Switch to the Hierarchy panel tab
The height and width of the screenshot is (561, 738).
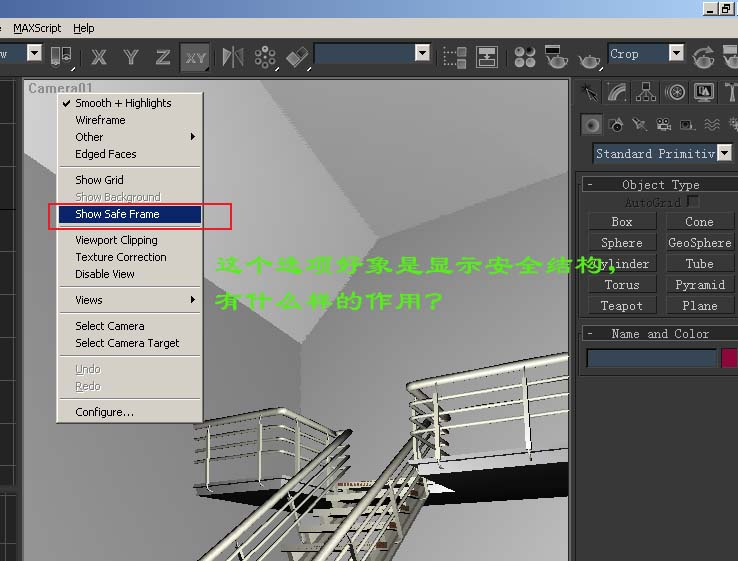tap(646, 93)
